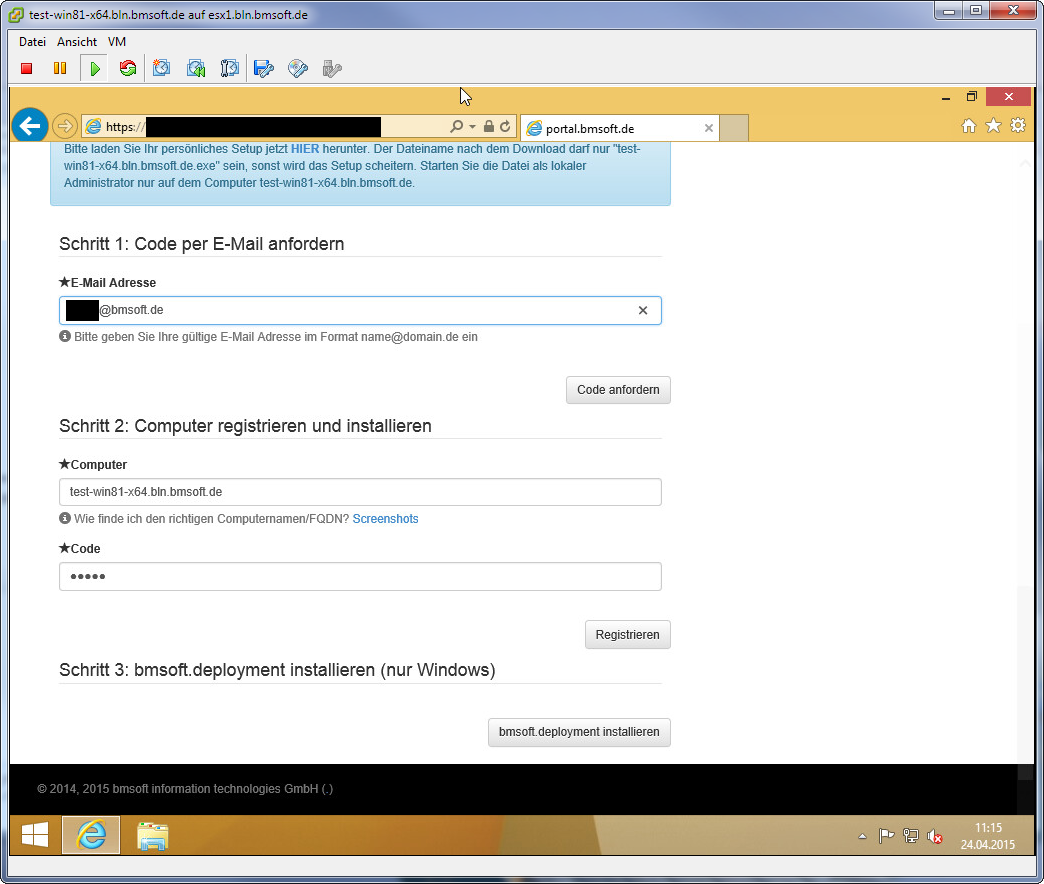Open the Windows Start button
This screenshot has height=884, width=1044.
pos(35,835)
